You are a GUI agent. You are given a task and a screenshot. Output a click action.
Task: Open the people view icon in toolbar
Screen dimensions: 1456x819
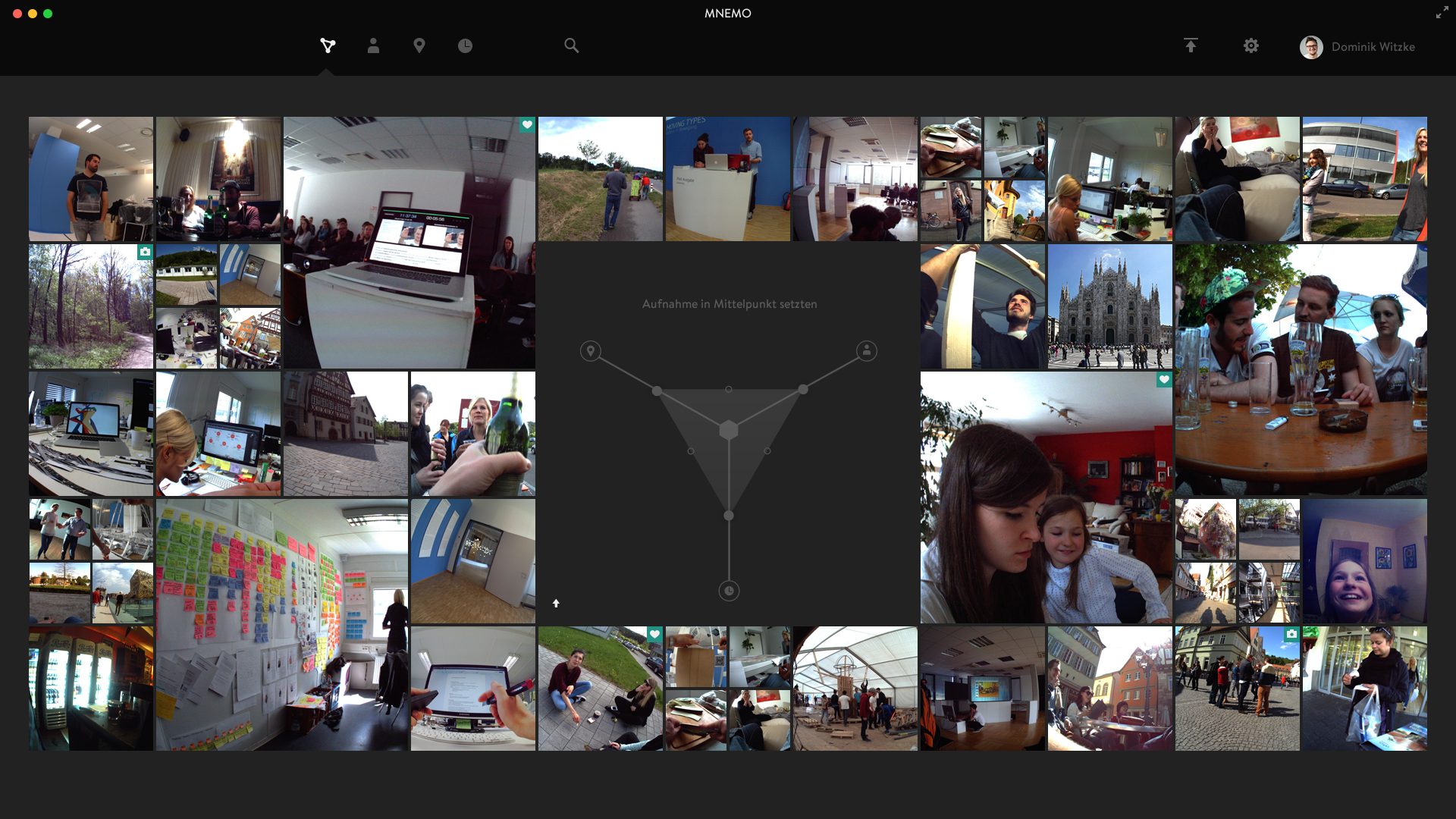click(x=373, y=45)
